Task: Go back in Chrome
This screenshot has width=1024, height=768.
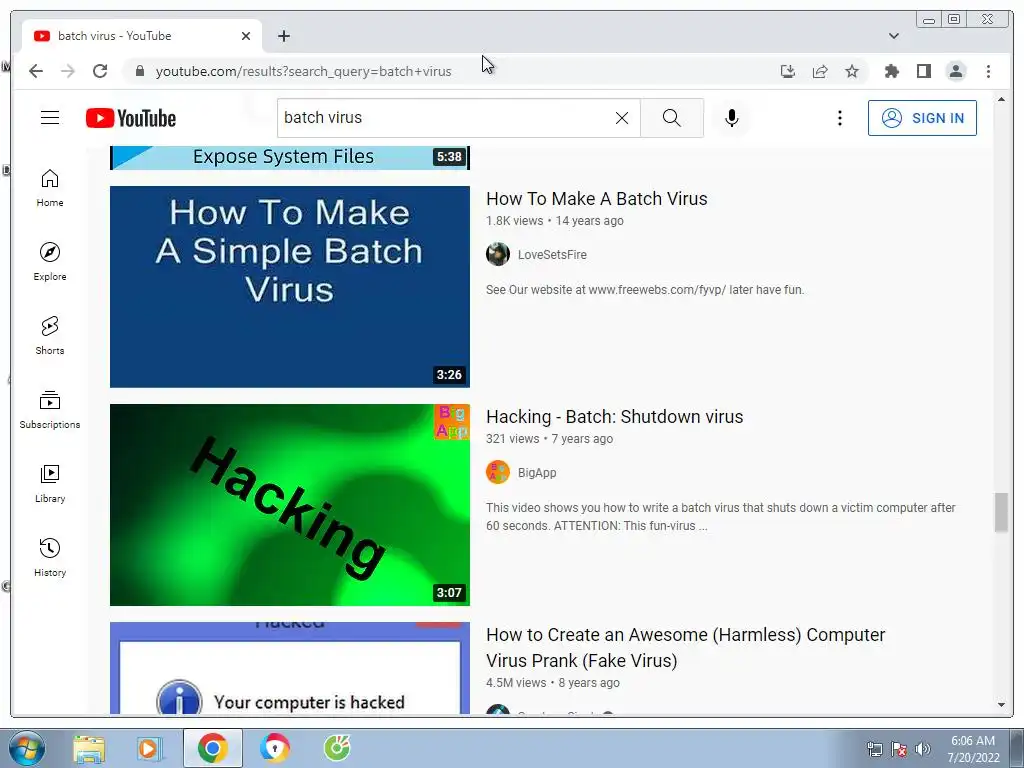Action: [x=36, y=71]
